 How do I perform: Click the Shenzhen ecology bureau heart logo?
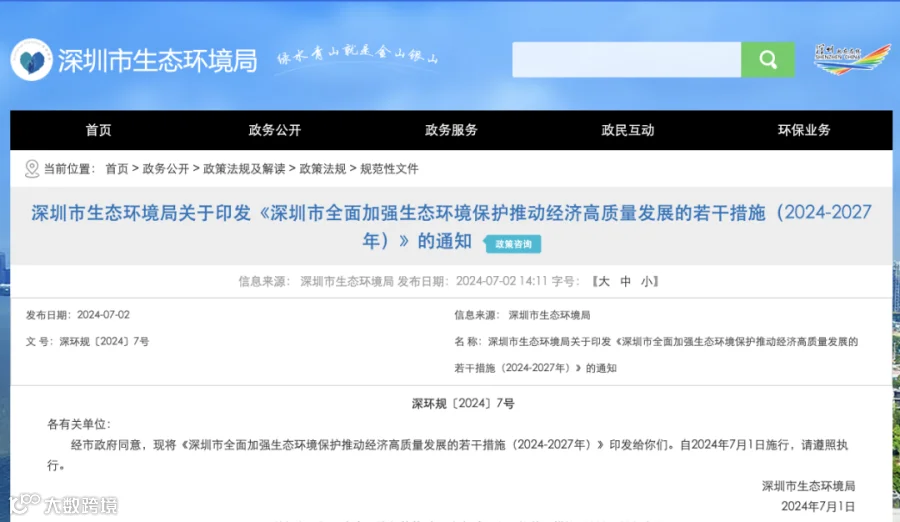click(32, 60)
